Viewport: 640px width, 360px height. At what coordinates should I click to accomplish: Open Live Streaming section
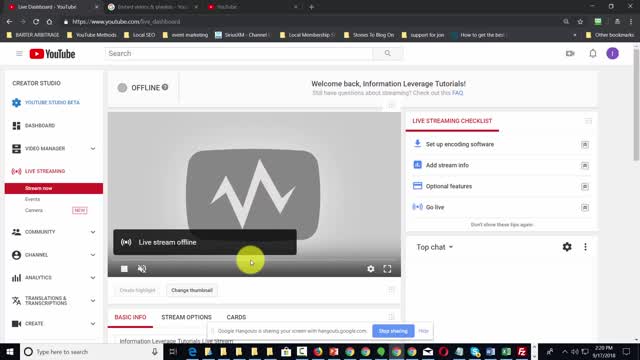(x=45, y=171)
